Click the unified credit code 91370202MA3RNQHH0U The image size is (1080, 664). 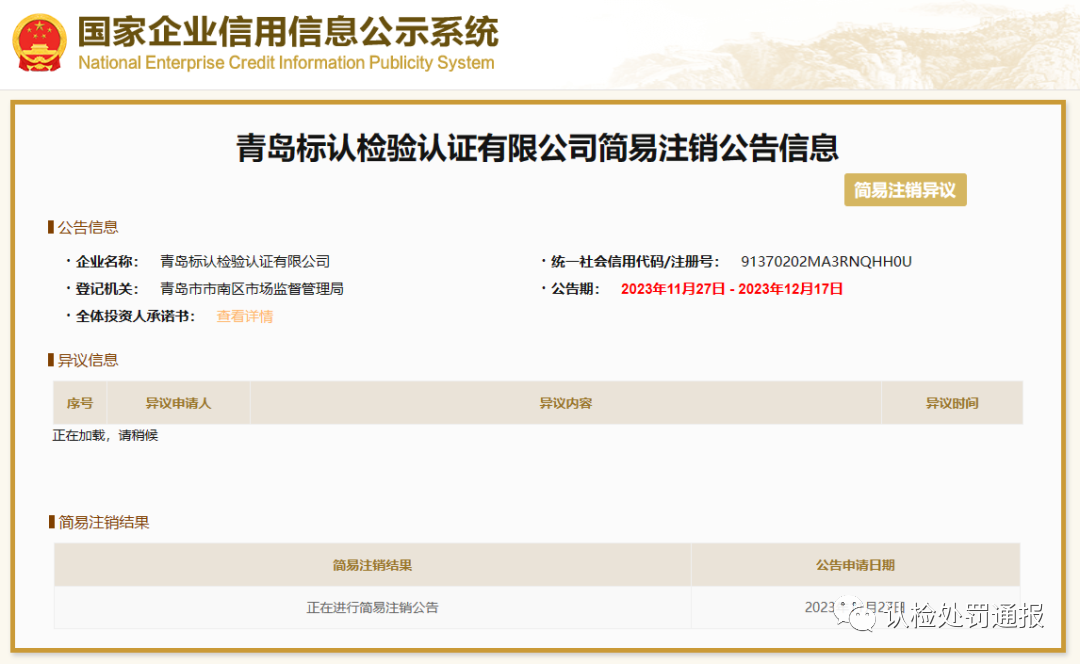point(826,262)
